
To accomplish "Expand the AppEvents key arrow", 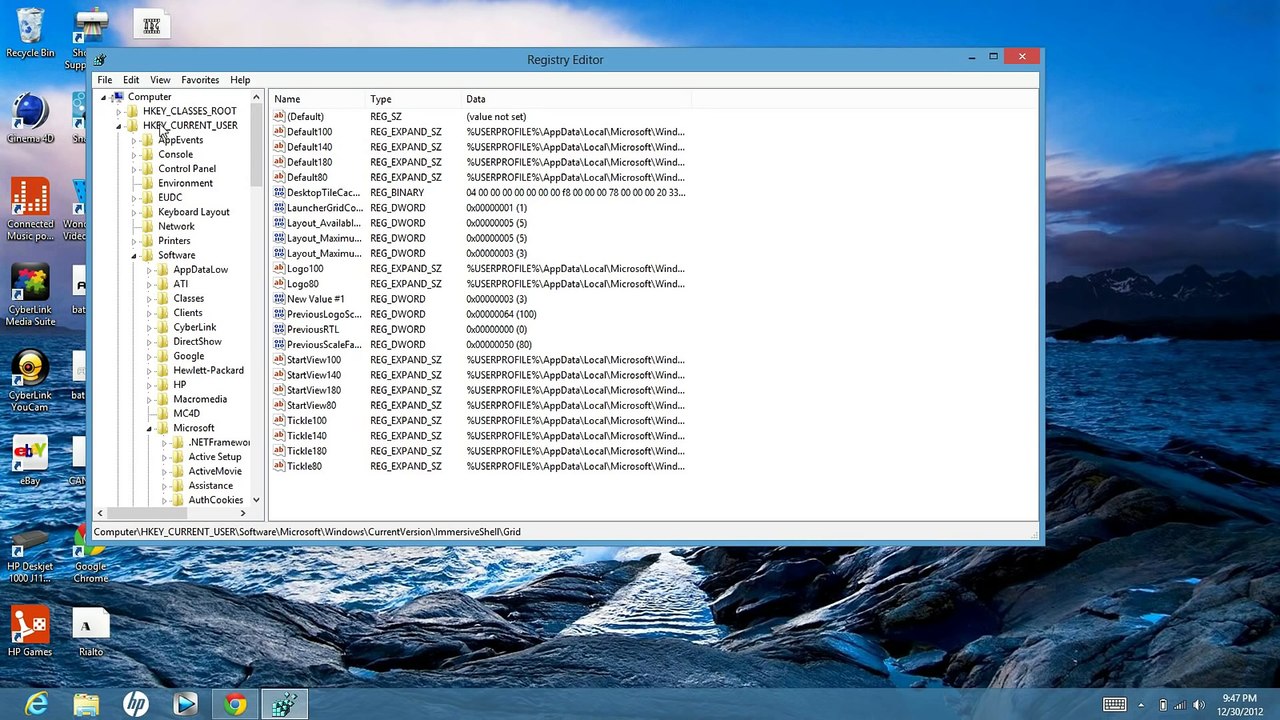I will (x=134, y=141).
